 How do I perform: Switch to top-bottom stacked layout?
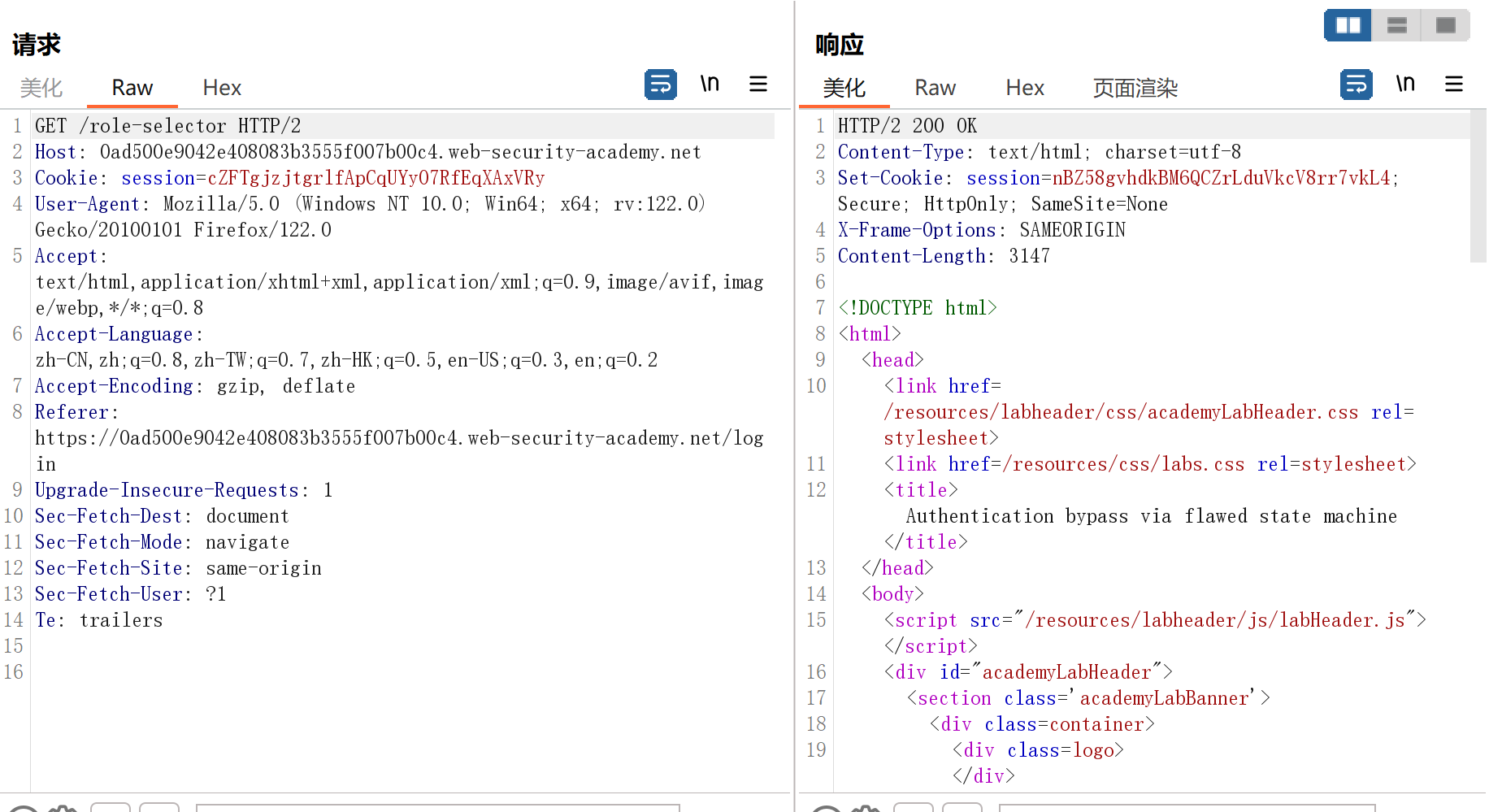tap(1396, 25)
